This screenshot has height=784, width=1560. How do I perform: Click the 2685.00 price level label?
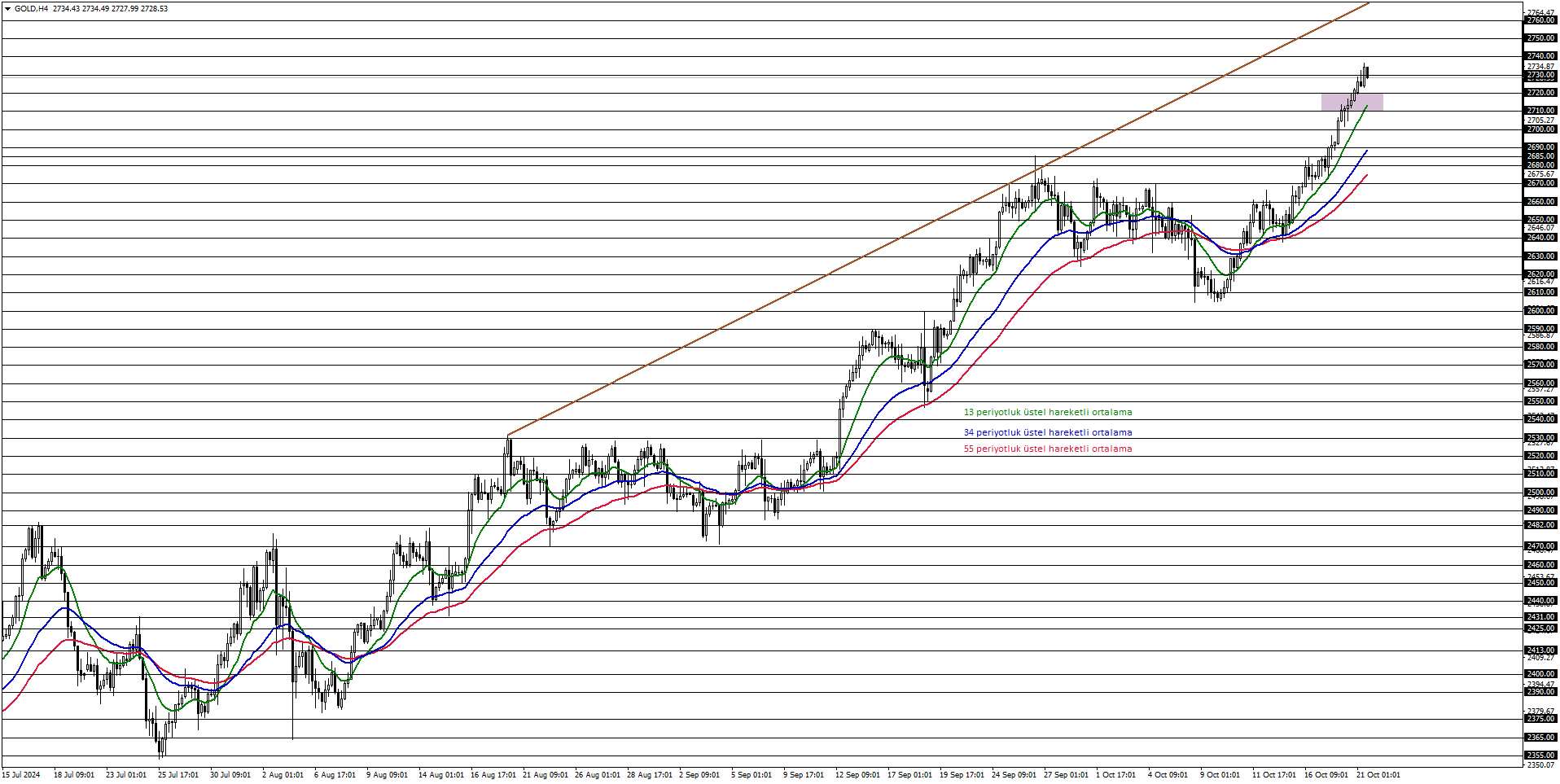tap(1540, 156)
